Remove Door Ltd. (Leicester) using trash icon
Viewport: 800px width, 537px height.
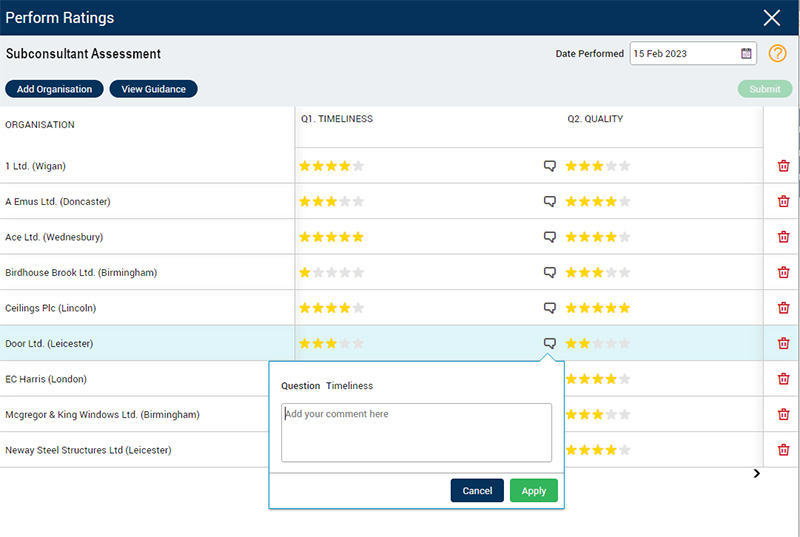[x=783, y=343]
